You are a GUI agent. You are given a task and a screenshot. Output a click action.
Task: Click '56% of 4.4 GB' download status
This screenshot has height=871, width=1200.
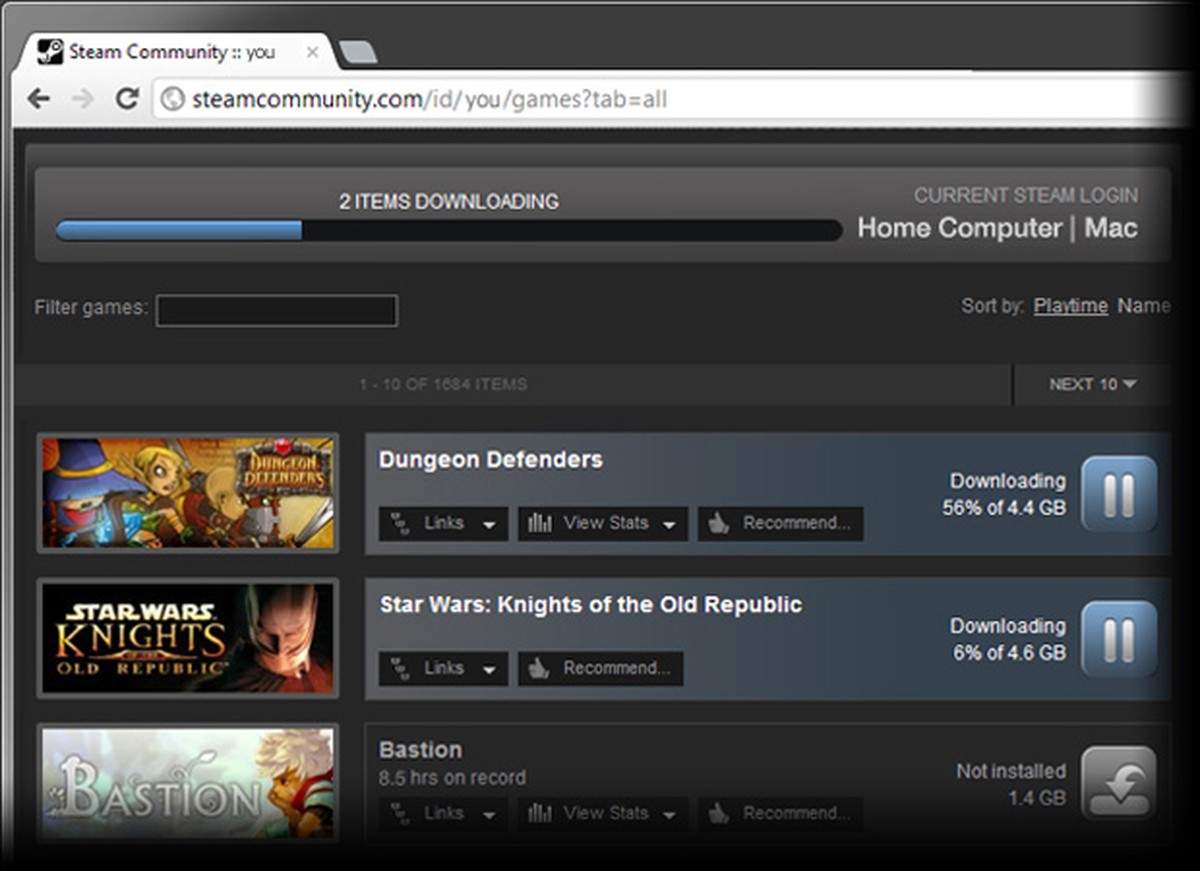(x=1004, y=508)
